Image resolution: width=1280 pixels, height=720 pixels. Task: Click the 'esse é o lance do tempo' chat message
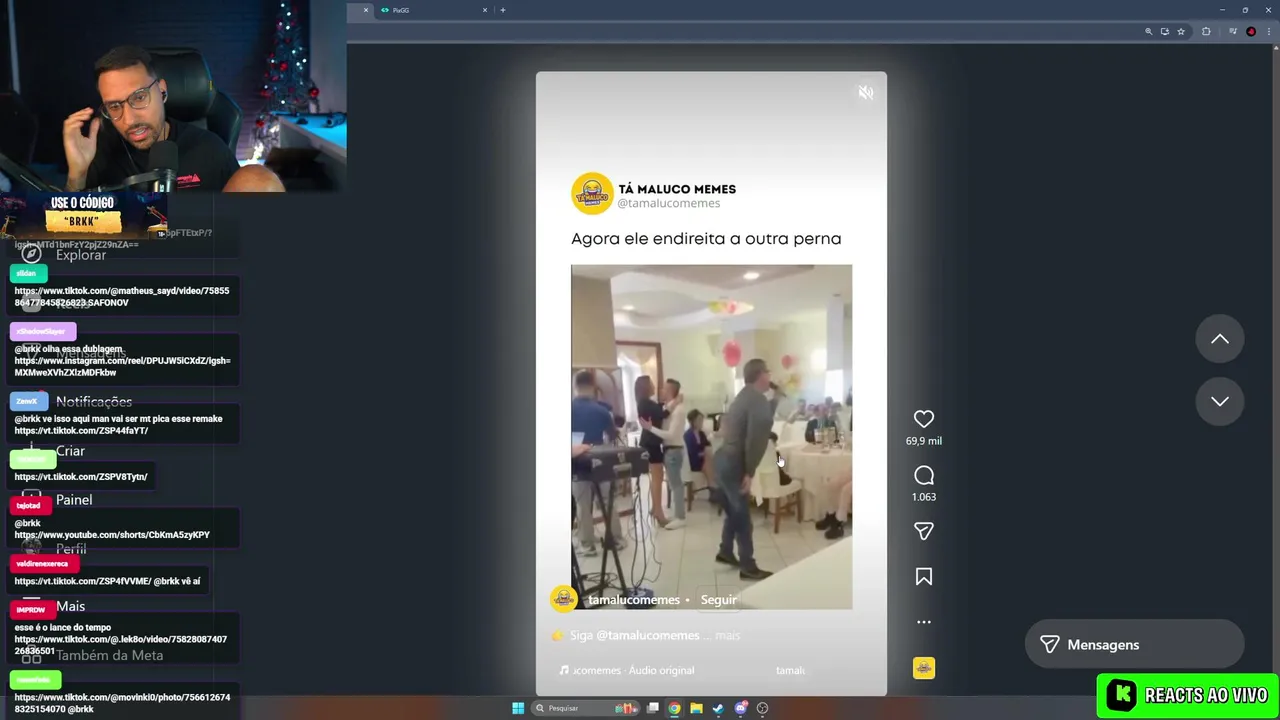(63, 628)
